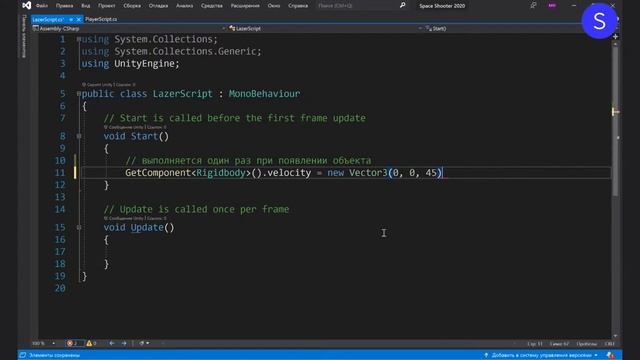Viewport: 640px width, 360px height.
Task: Open the Анализ menu
Action: [184, 6]
